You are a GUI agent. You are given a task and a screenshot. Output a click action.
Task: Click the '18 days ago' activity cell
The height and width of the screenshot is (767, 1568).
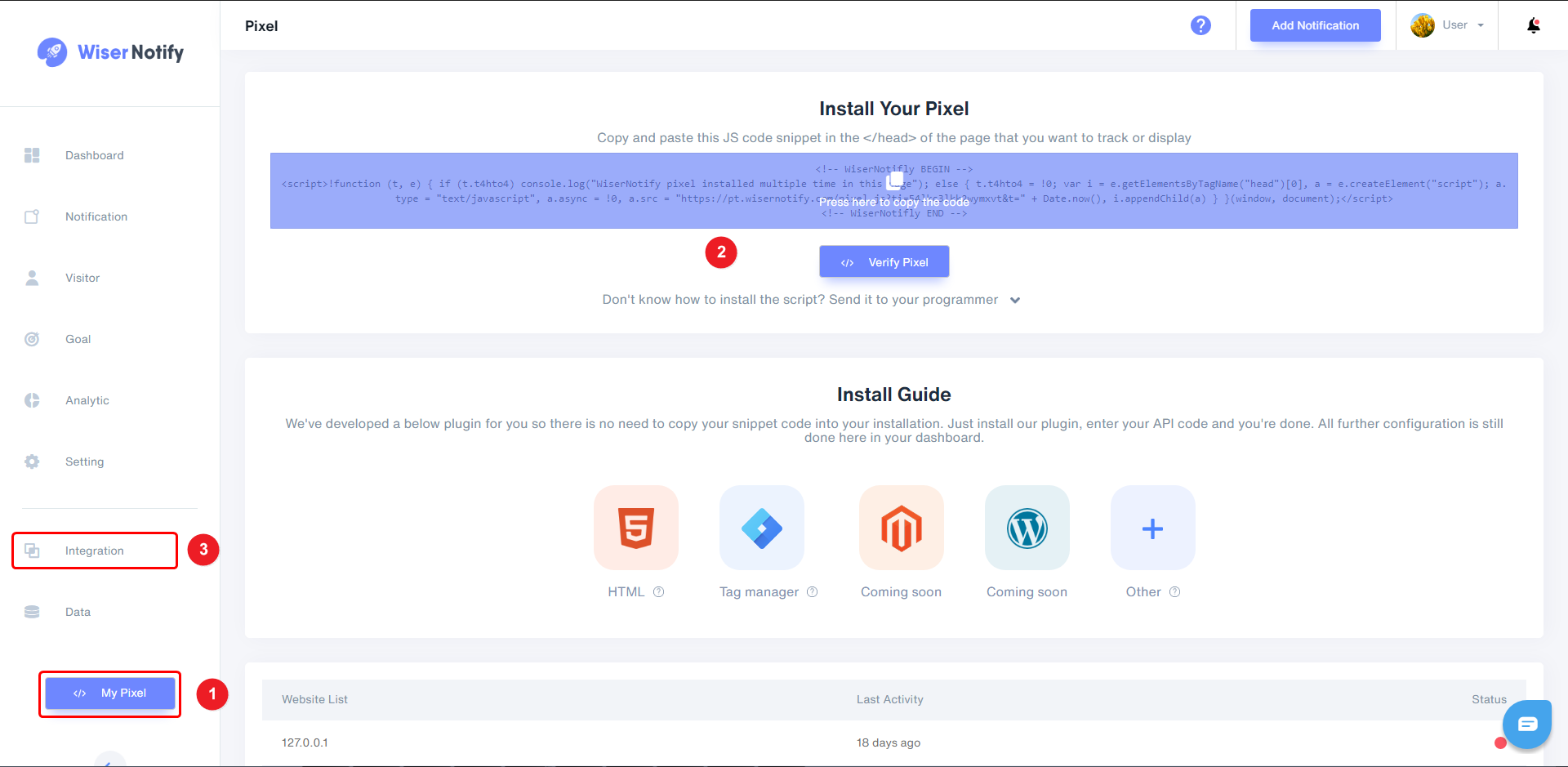click(x=889, y=742)
